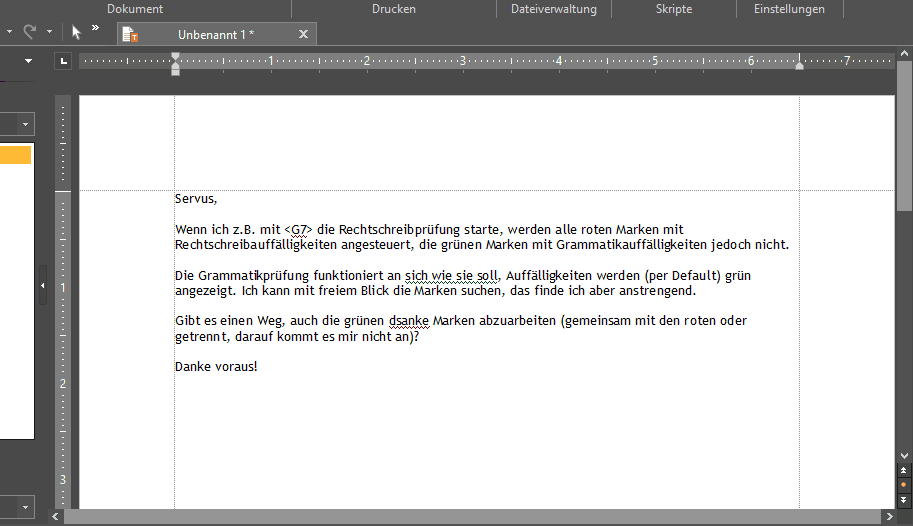Place cursor in the word 'Servus,'
This screenshot has width=913, height=526.
(196, 199)
